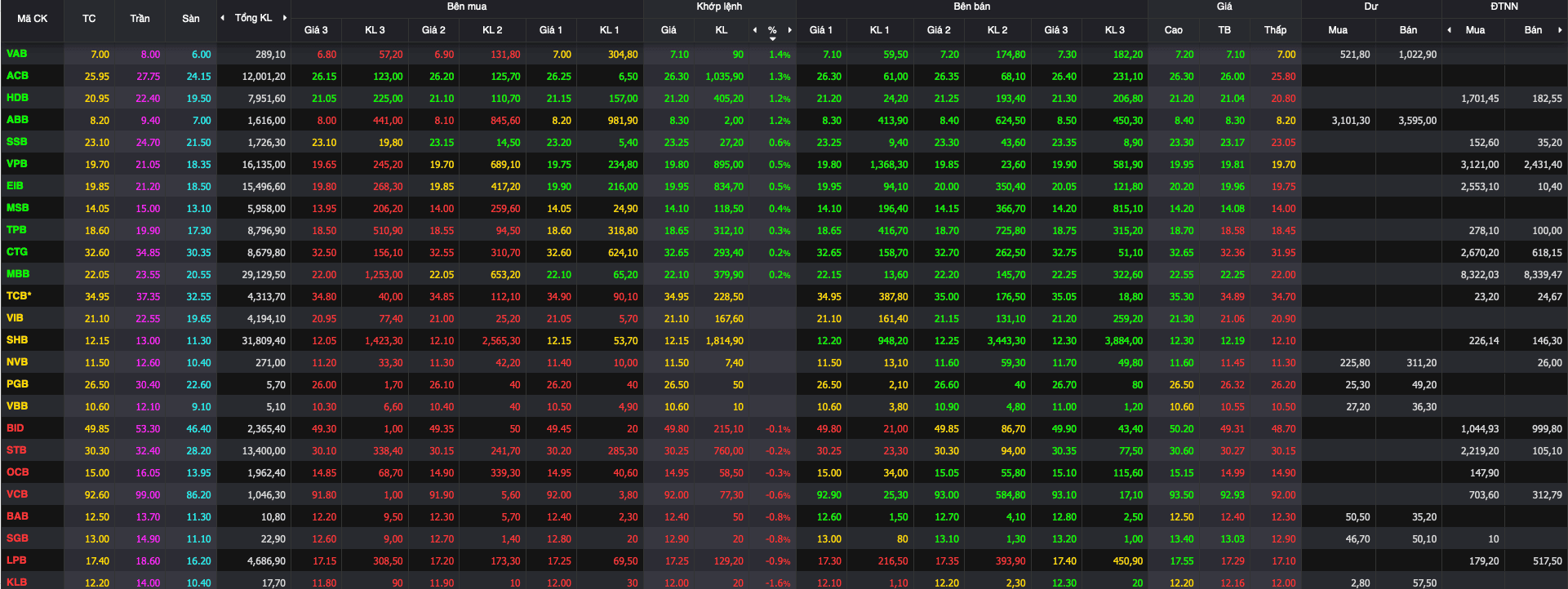Open stock ticker SSB
This screenshot has width=1568, height=589.
point(16,142)
